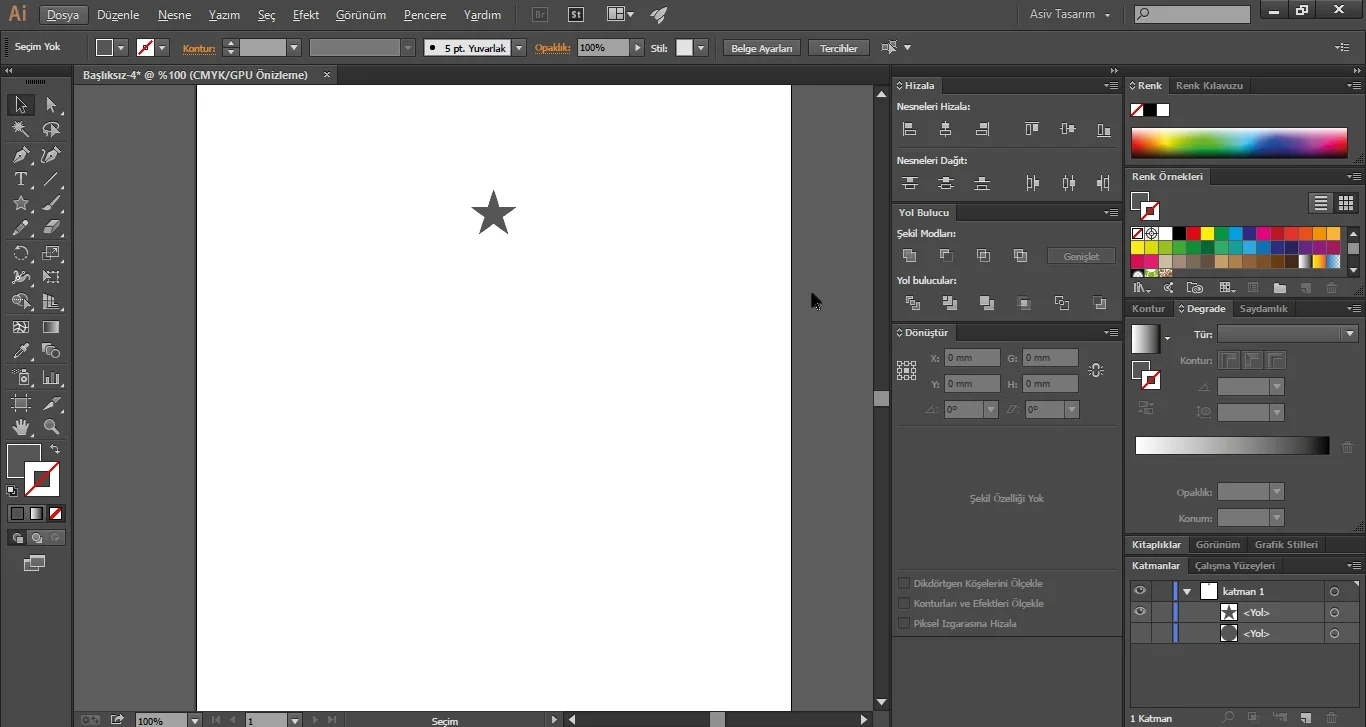Click the Divide pathfinder icon

(912, 303)
